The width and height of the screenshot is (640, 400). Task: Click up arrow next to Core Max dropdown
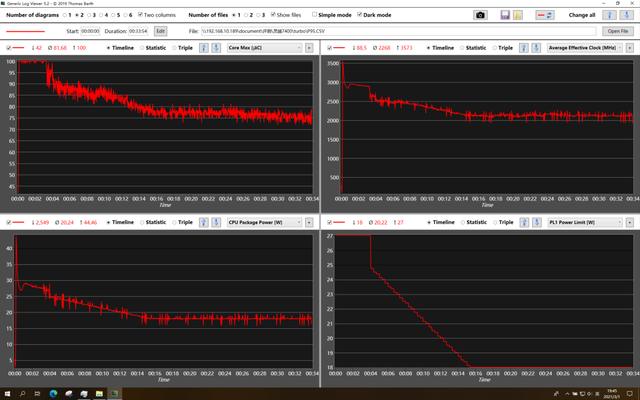(x=203, y=48)
